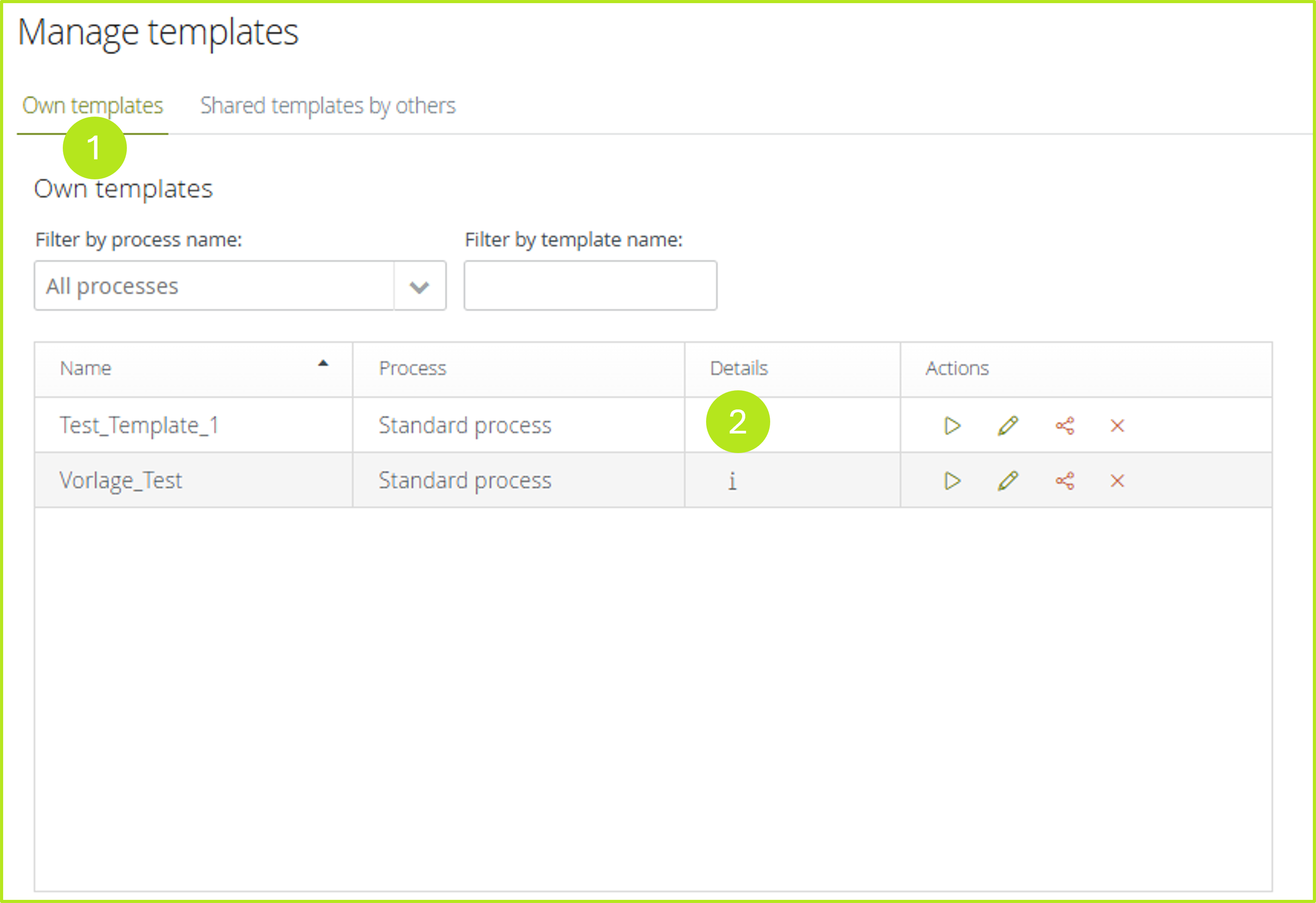Select the Vorlage_Test row name
This screenshot has width=1316, height=903.
click(121, 481)
